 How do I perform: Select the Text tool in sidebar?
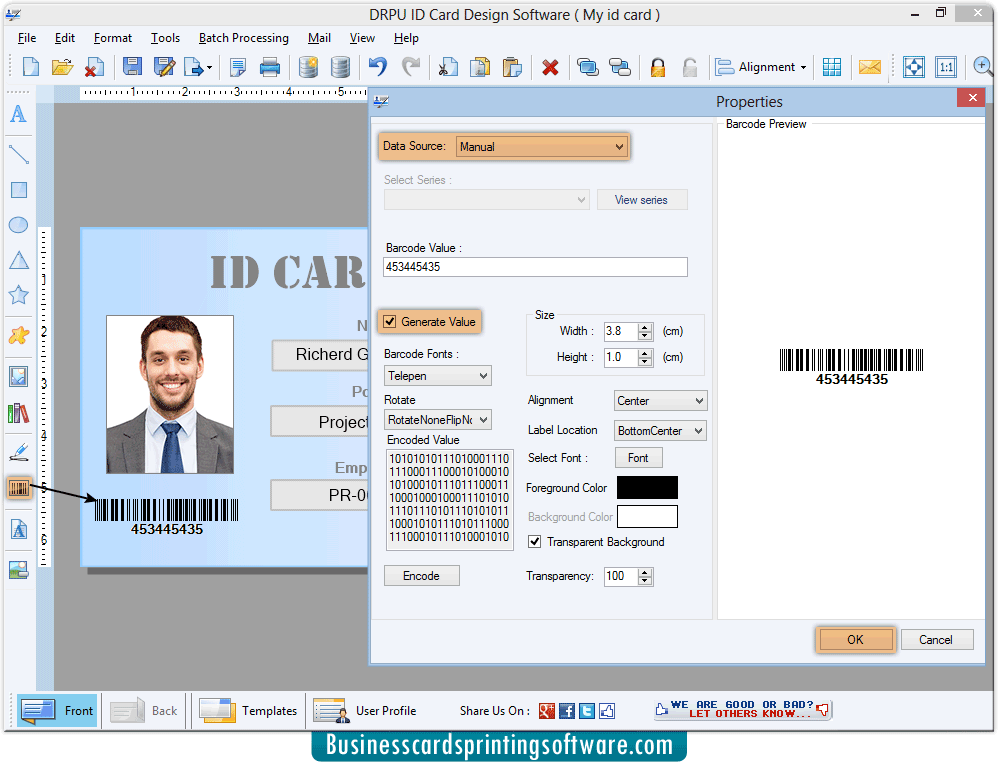point(18,114)
